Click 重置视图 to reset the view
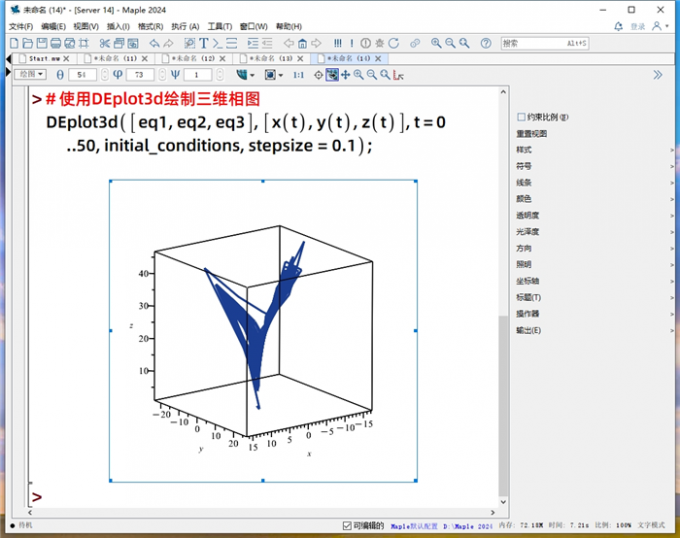680x538 pixels. point(530,133)
